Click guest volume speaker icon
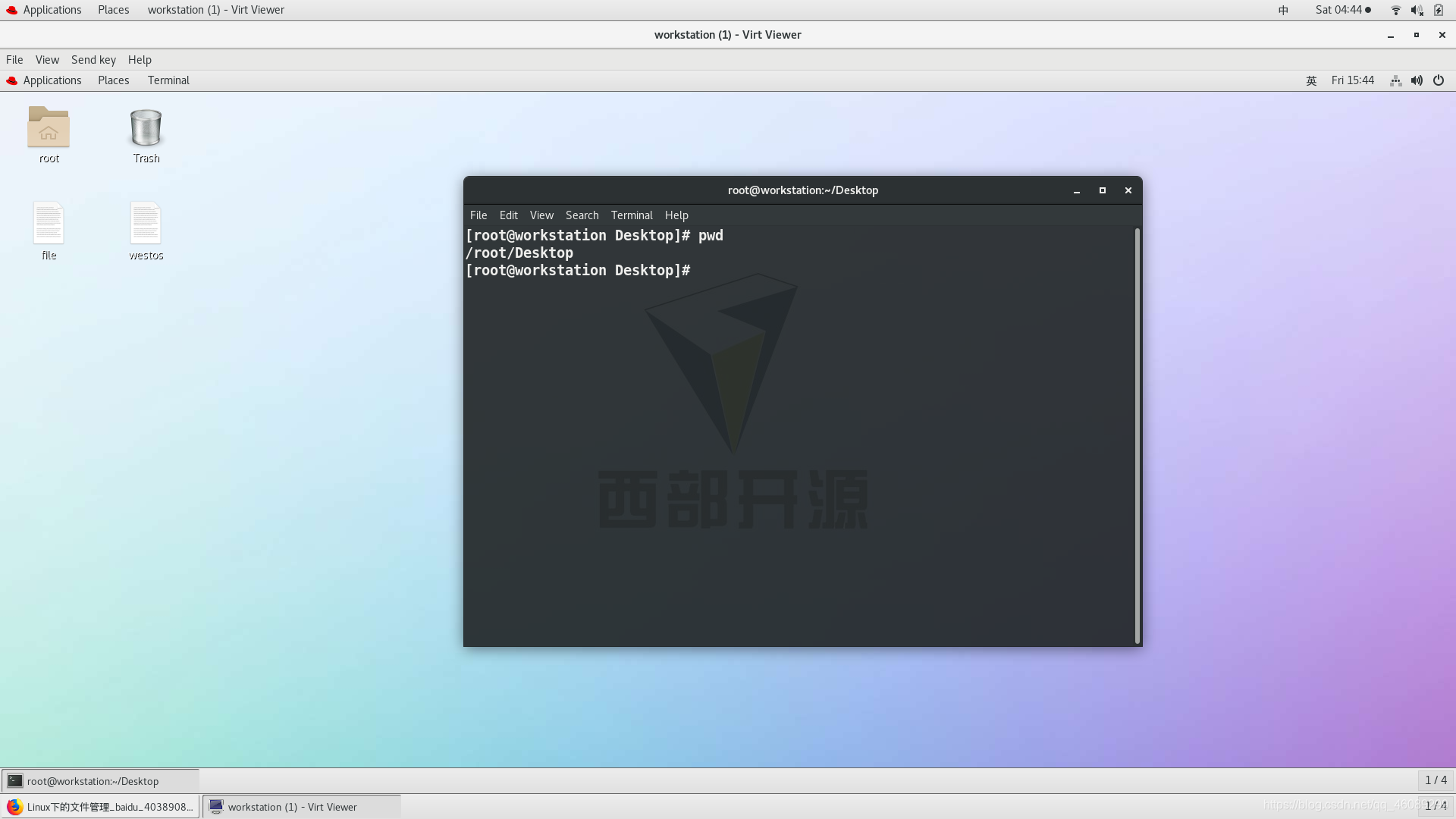 click(x=1417, y=80)
